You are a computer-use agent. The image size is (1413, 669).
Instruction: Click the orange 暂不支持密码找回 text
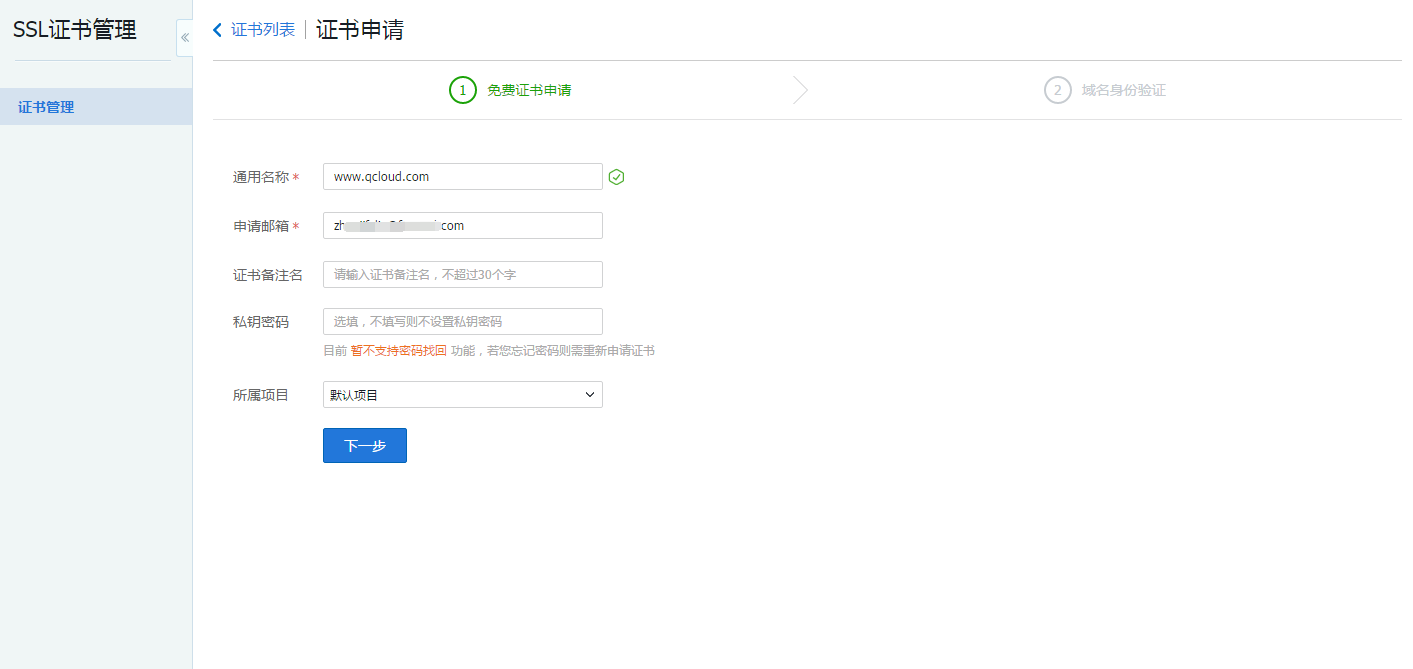coord(398,351)
